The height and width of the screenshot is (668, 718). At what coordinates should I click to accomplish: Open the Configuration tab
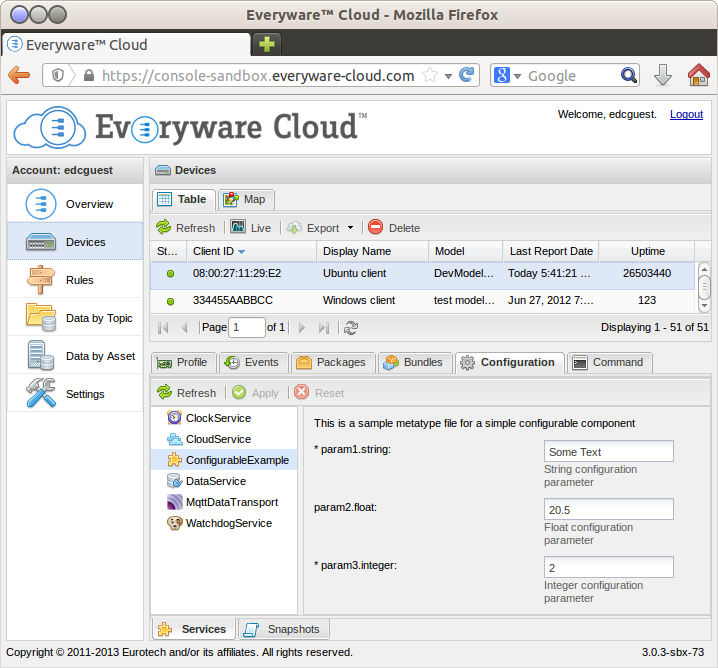(x=510, y=363)
